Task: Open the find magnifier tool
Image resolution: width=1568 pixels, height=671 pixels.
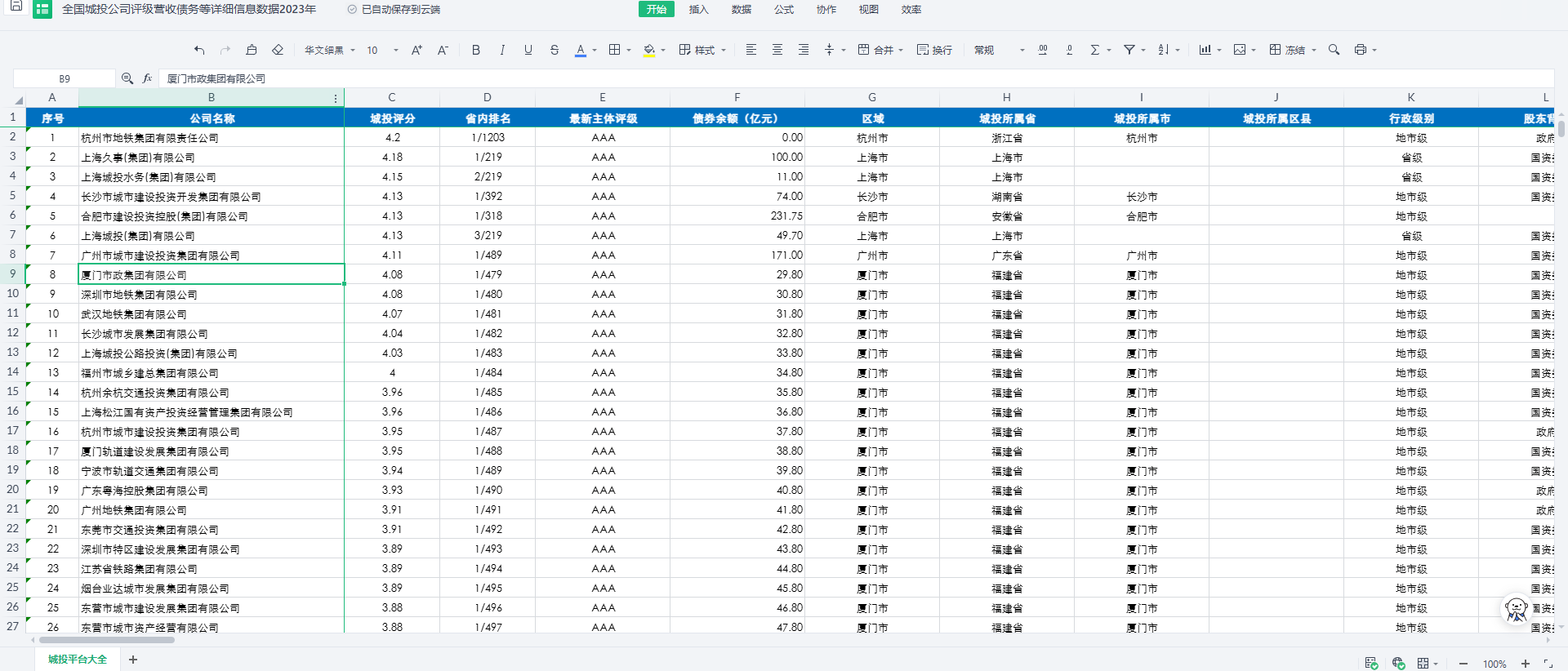Action: (1334, 50)
